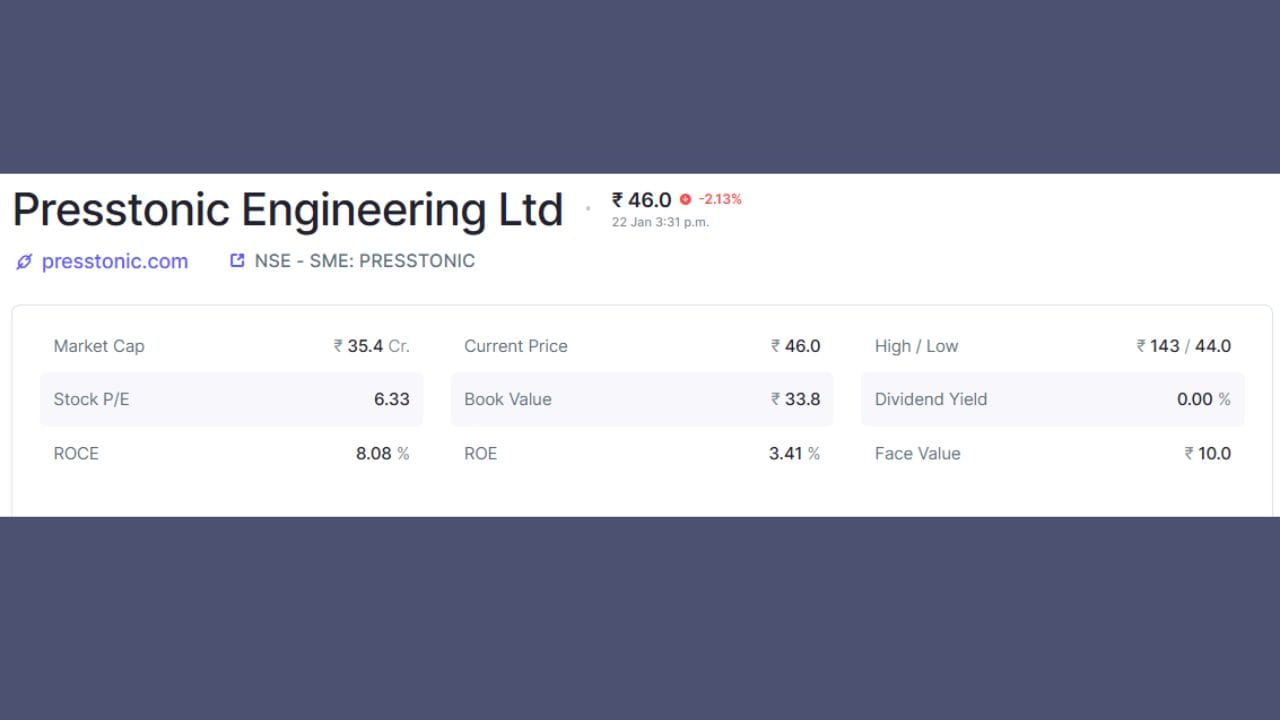Select the High / Low label
Screen dimensions: 1280x720
coord(916,346)
